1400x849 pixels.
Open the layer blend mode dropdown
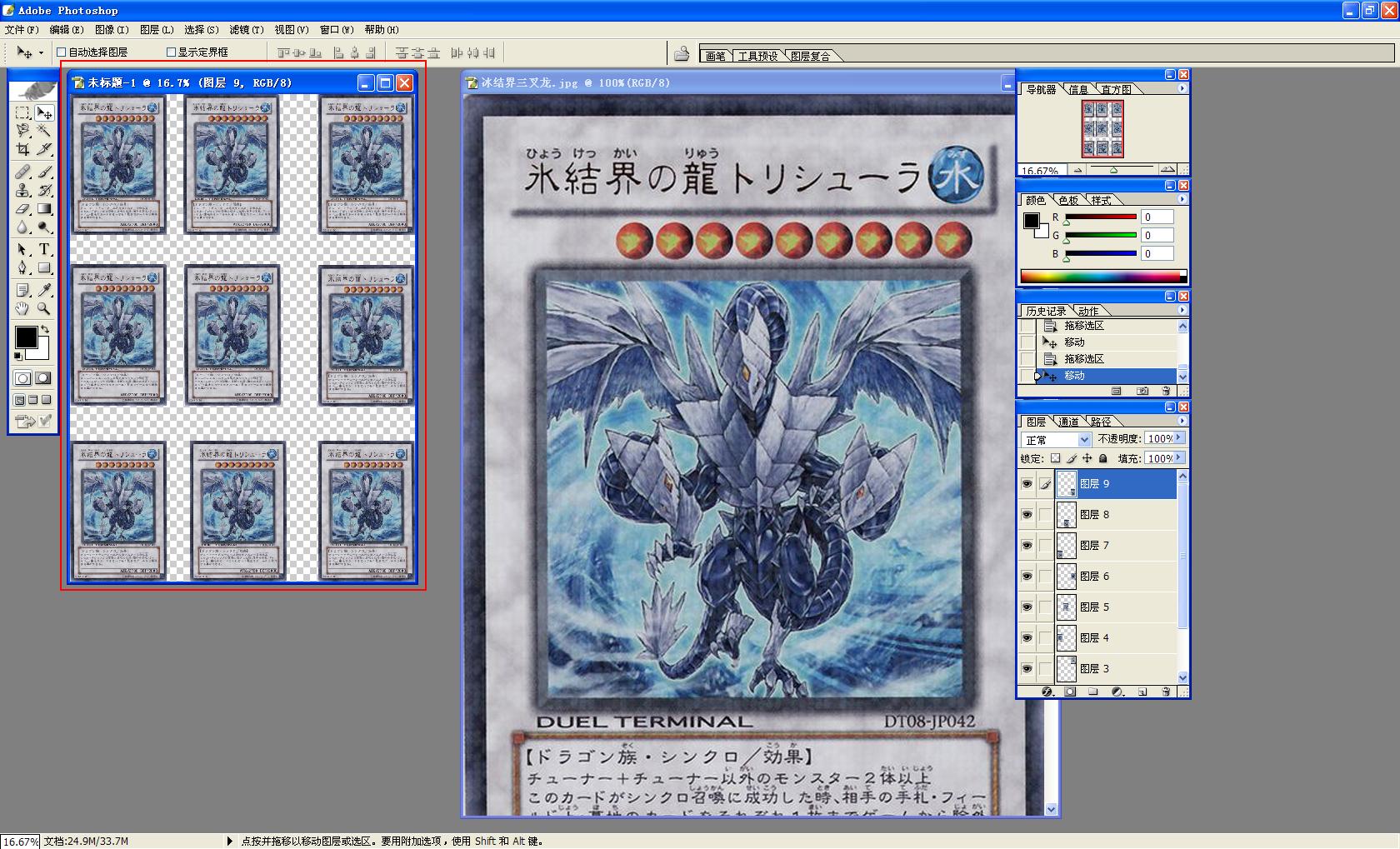[1084, 439]
